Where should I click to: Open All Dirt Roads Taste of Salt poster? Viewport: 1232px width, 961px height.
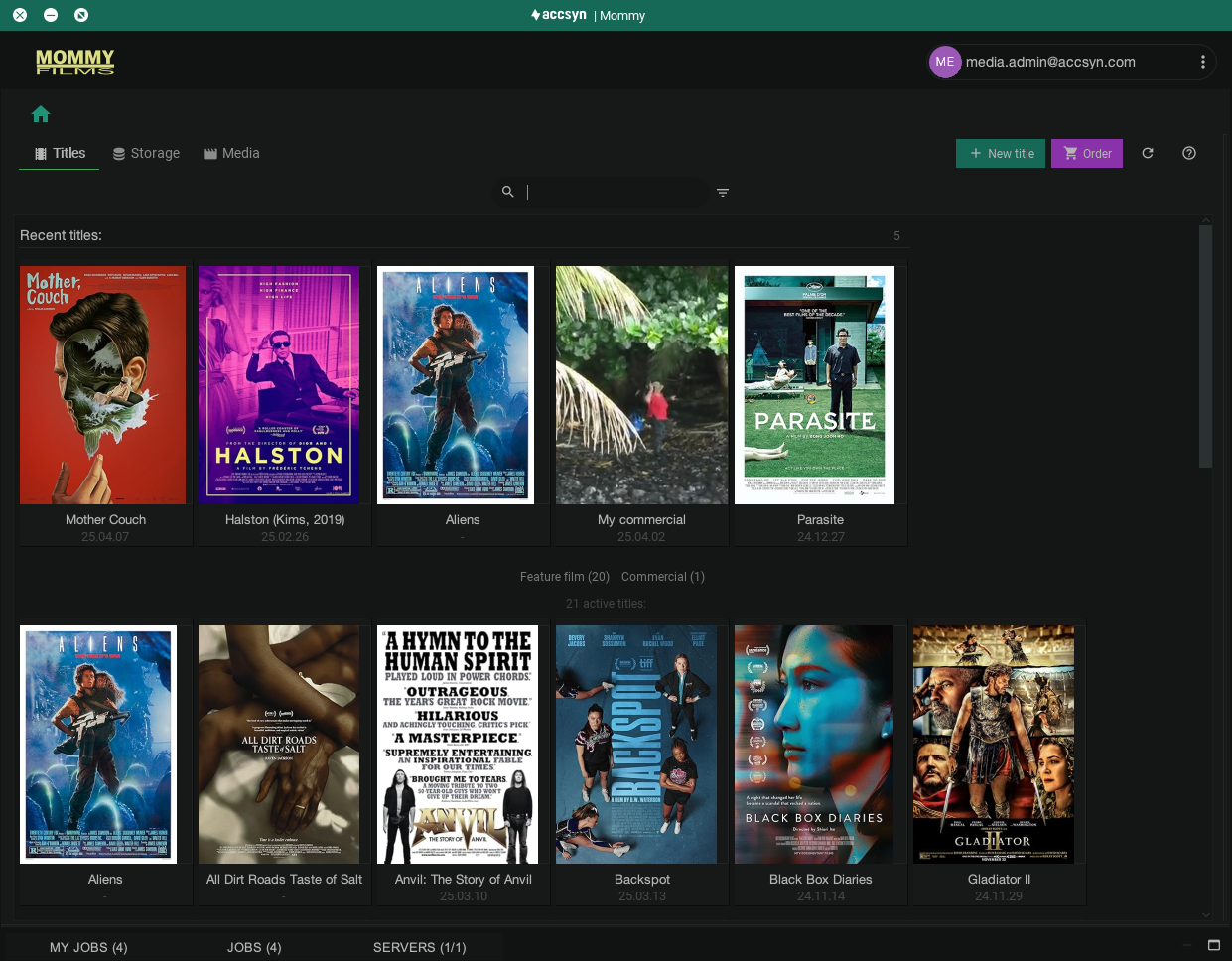(x=279, y=745)
